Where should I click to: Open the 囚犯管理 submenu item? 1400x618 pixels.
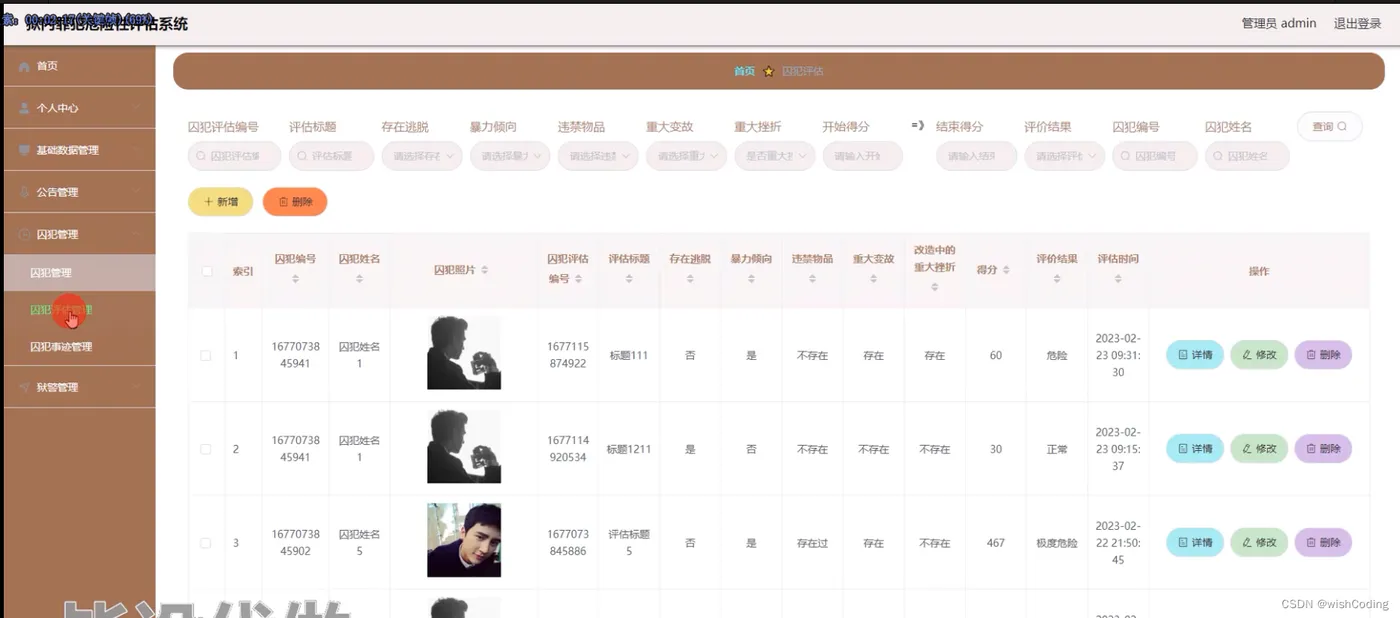point(79,273)
